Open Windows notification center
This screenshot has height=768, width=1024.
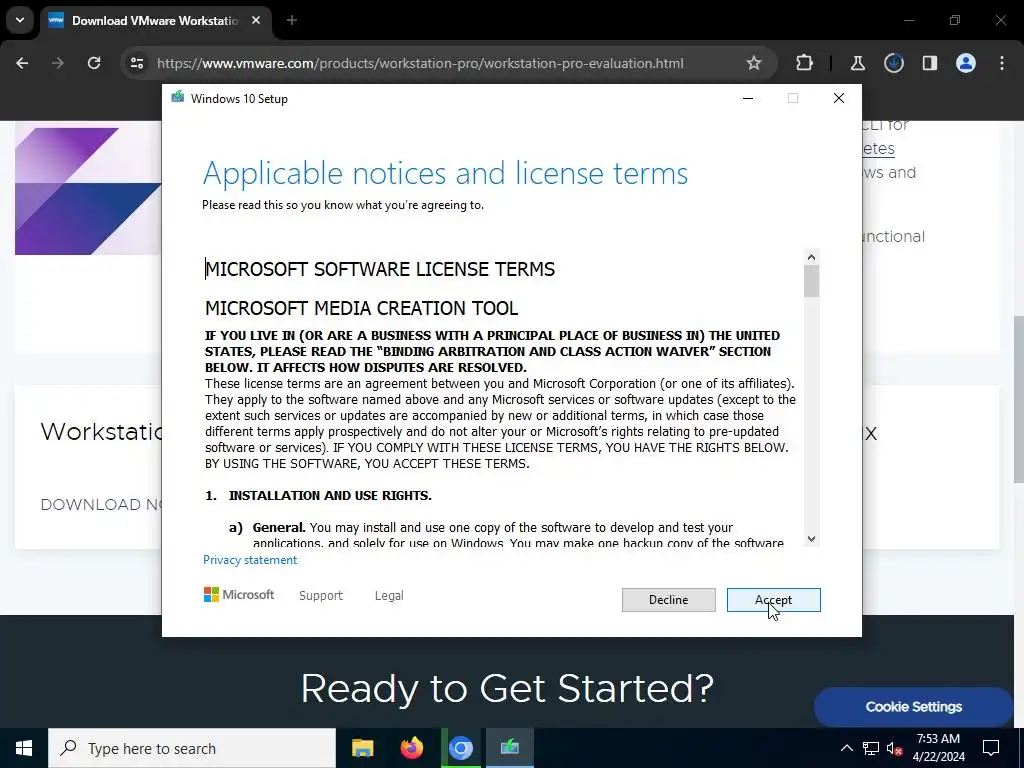991,748
